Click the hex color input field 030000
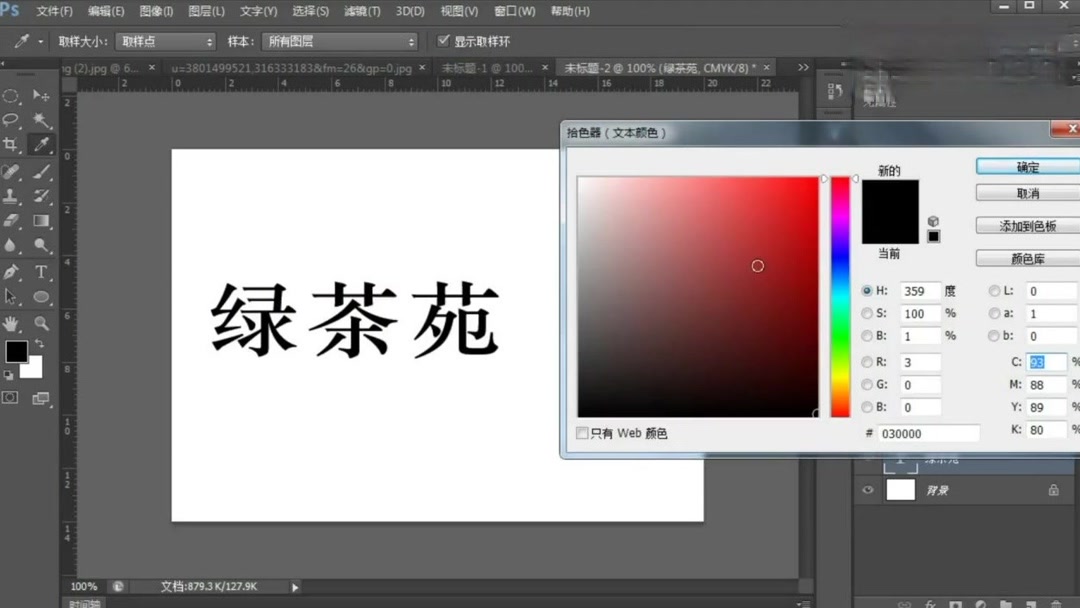Viewport: 1080px width, 608px height. (x=930, y=432)
